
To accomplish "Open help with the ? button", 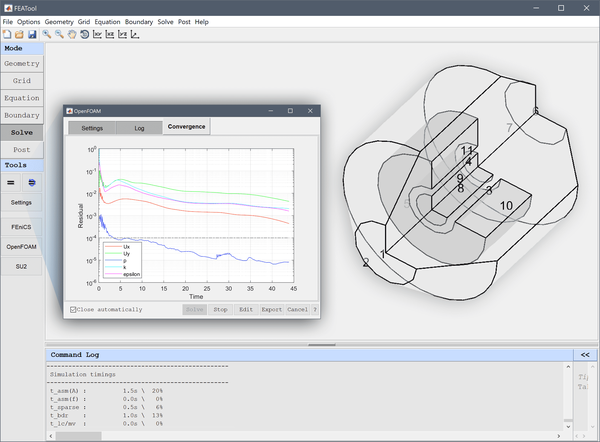I will pos(315,310).
